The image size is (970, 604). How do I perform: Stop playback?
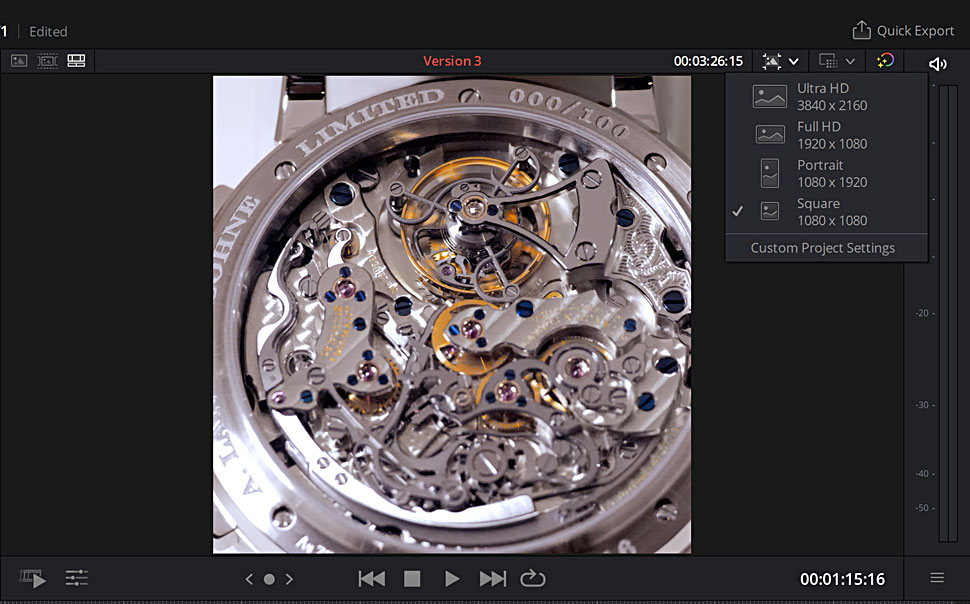coord(412,579)
